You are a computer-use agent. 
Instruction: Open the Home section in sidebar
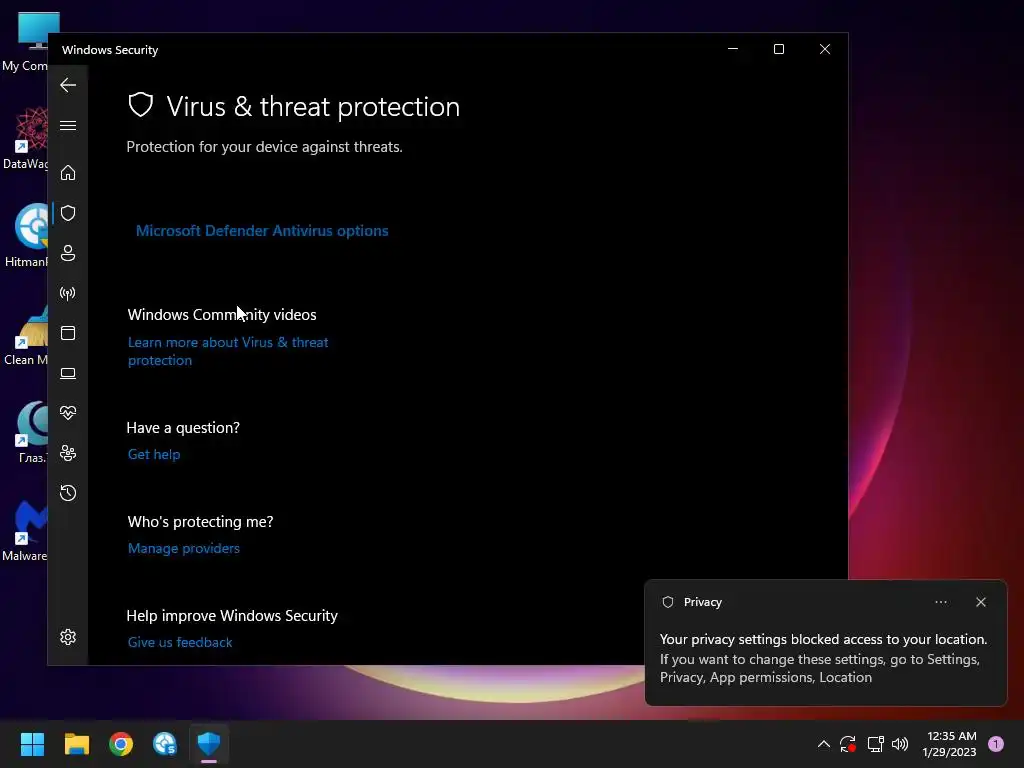tap(68, 172)
